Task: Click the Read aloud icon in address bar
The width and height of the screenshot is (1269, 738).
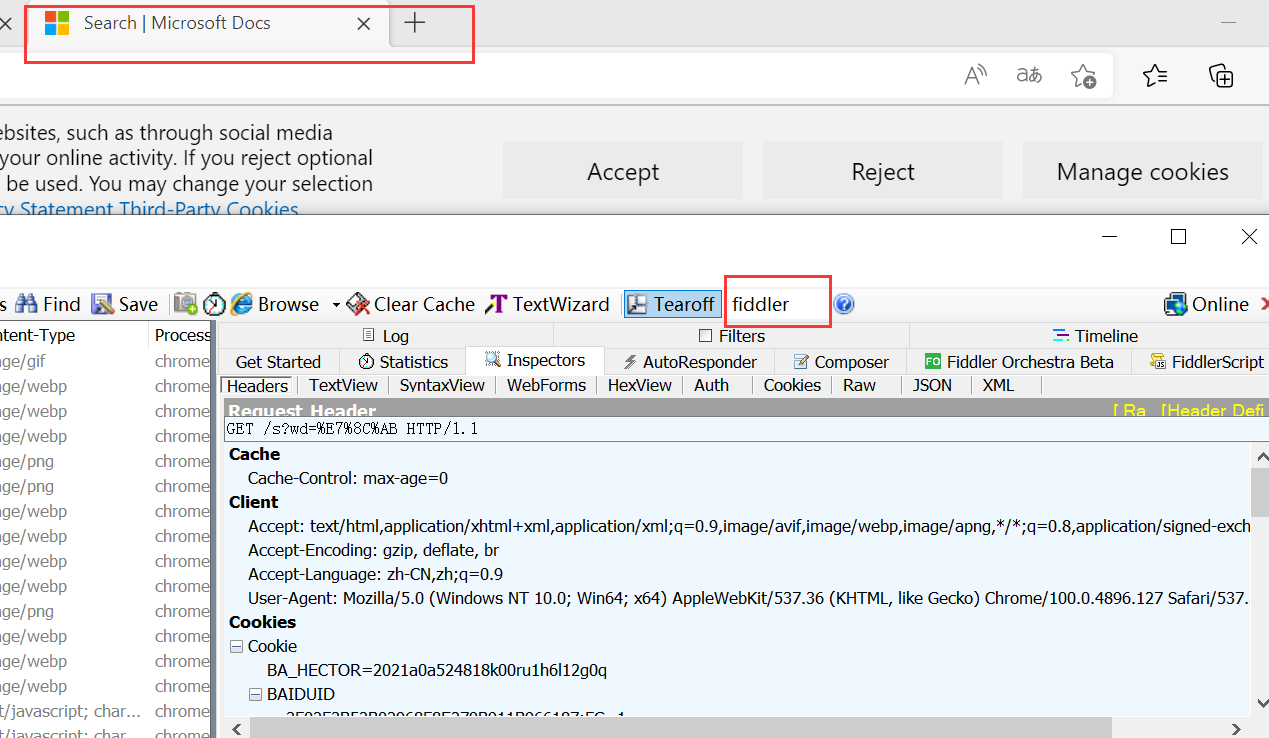Action: (975, 75)
